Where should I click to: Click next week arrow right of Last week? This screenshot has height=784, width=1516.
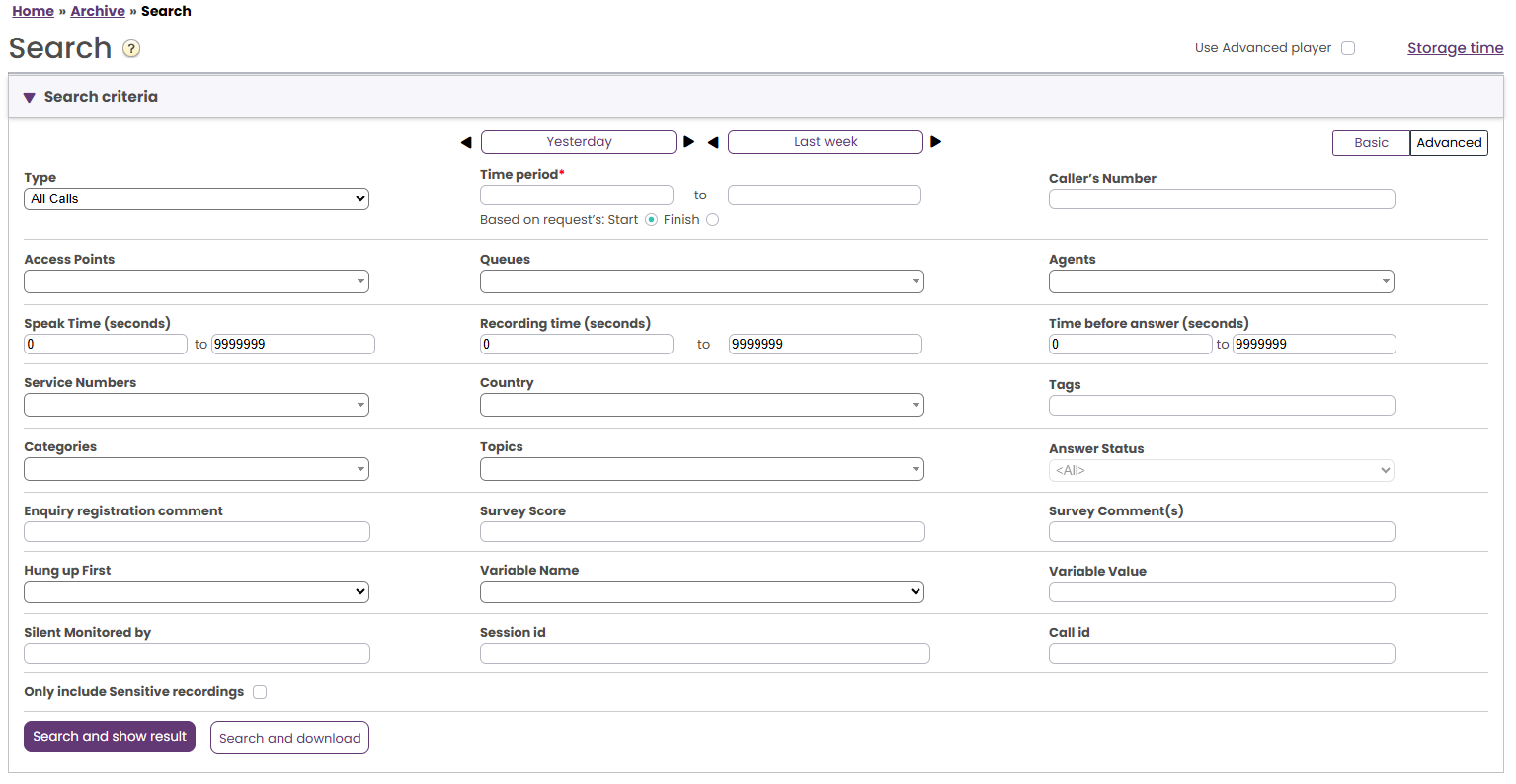[x=936, y=142]
